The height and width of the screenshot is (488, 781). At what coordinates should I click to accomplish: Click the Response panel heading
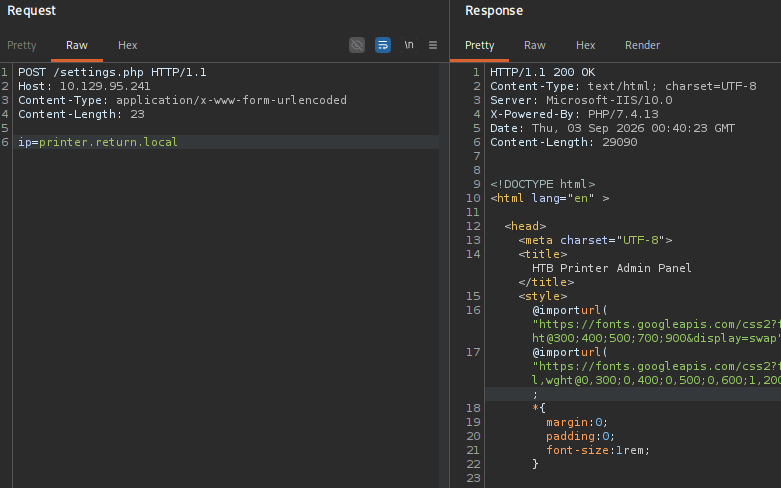click(494, 10)
